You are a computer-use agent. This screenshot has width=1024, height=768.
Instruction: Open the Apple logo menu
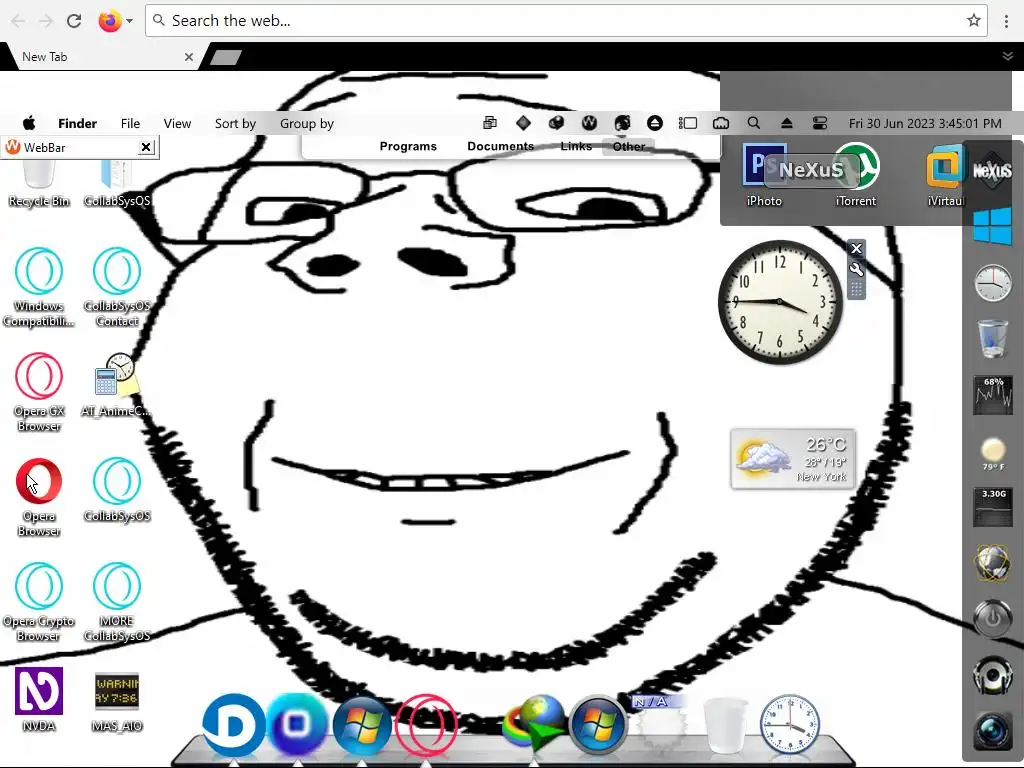(29, 123)
